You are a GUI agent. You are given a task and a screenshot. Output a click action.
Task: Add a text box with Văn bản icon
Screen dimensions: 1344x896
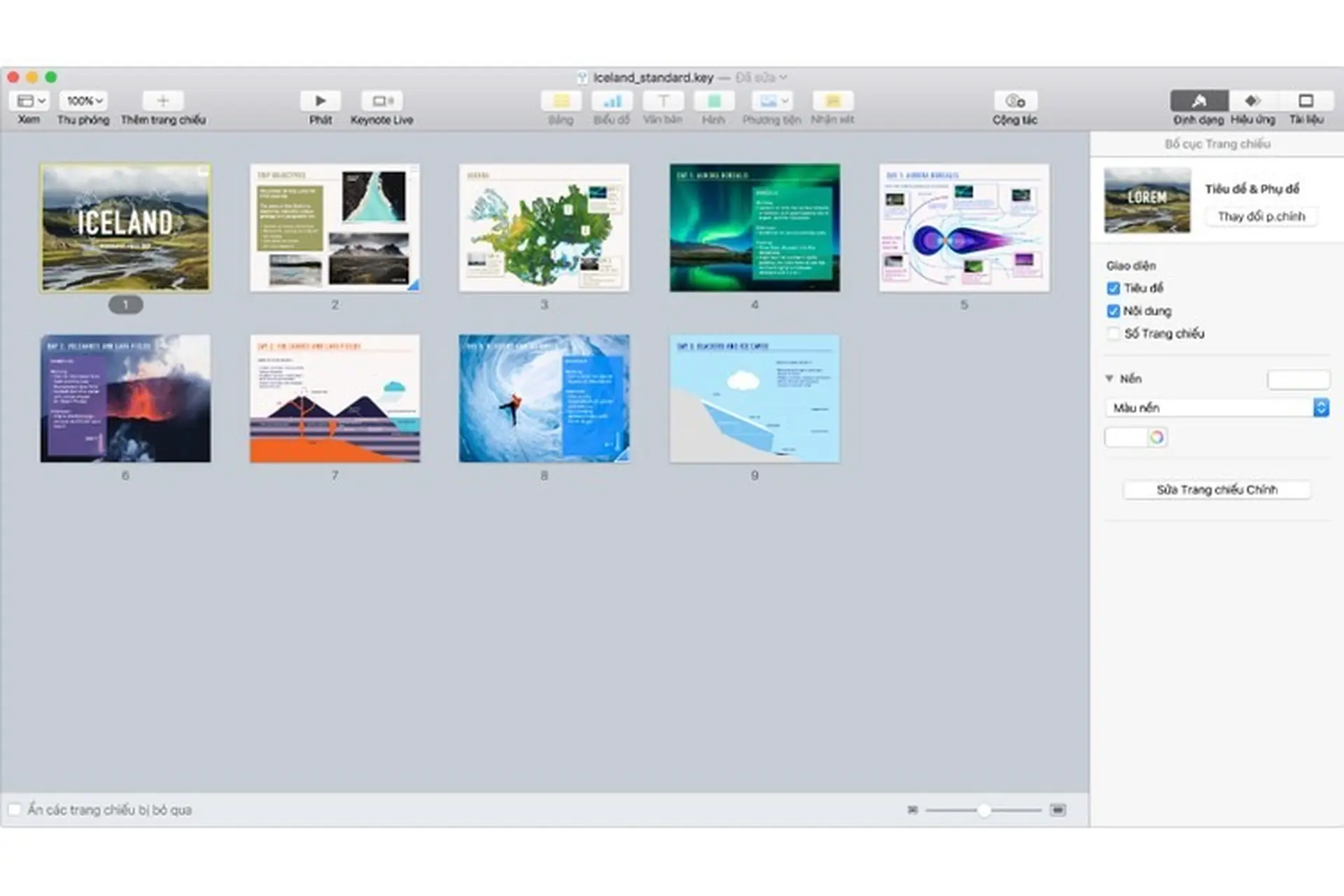click(x=663, y=101)
